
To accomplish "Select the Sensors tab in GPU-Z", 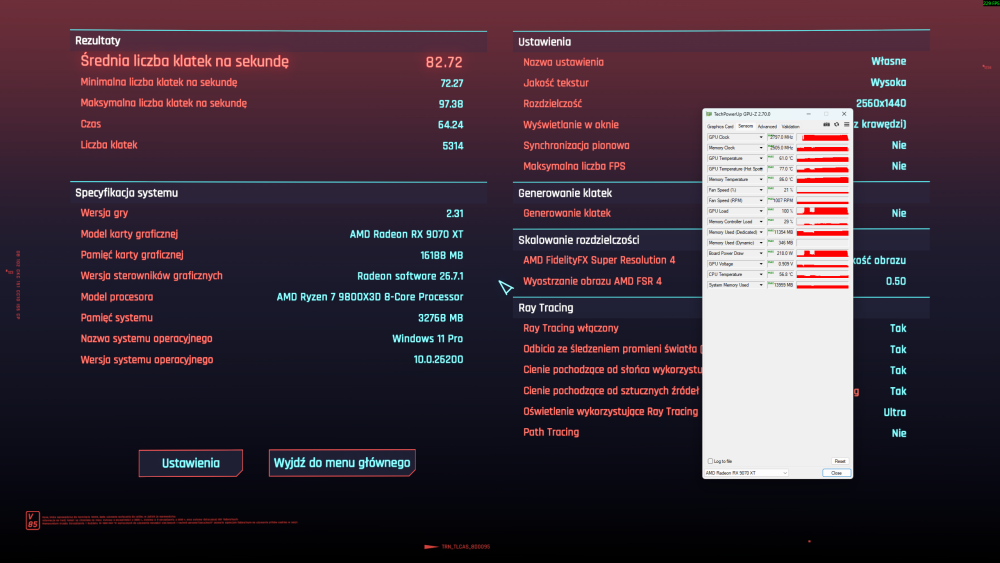I will point(746,126).
